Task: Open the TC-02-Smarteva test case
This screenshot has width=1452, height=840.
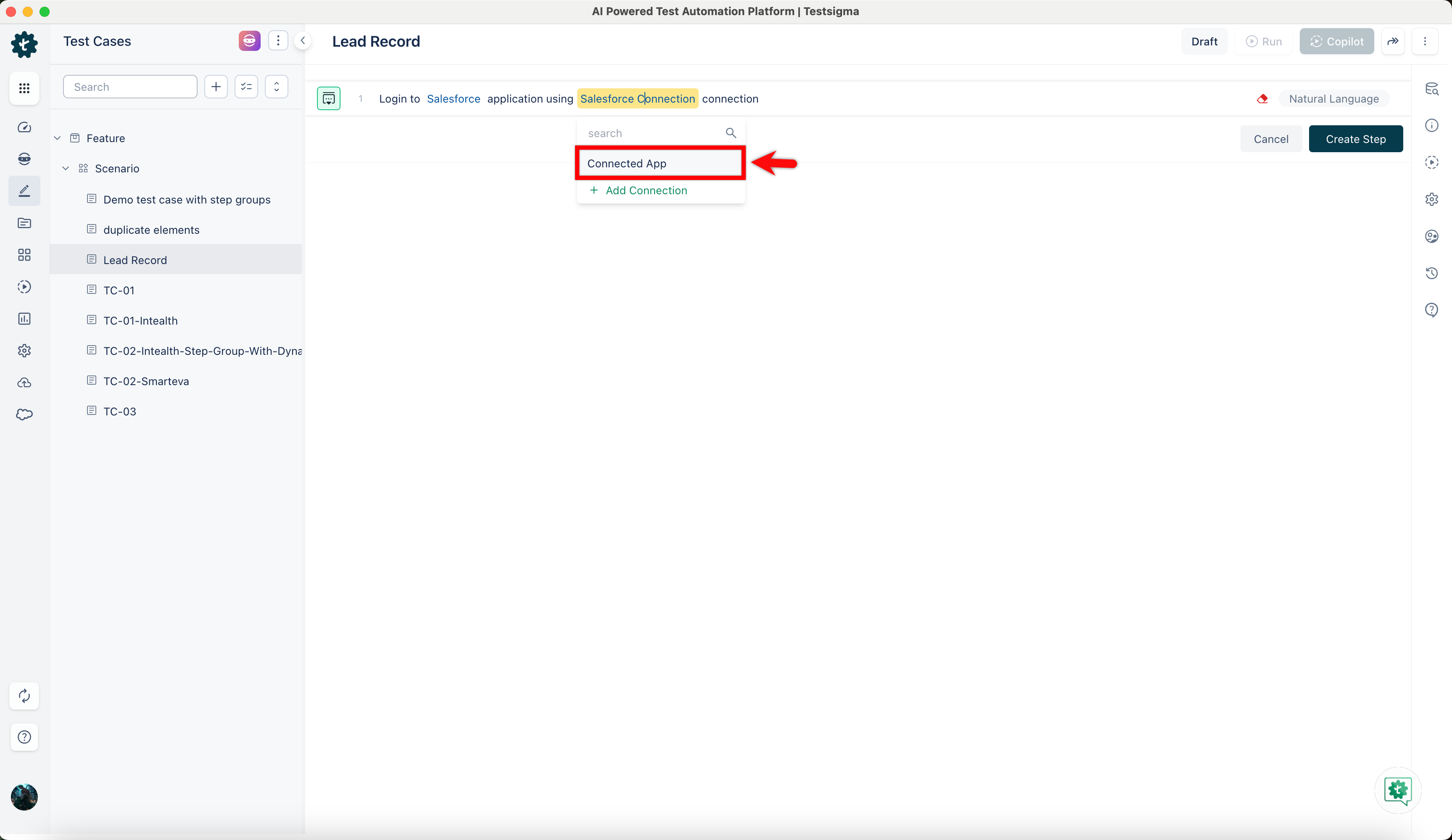Action: pos(146,381)
